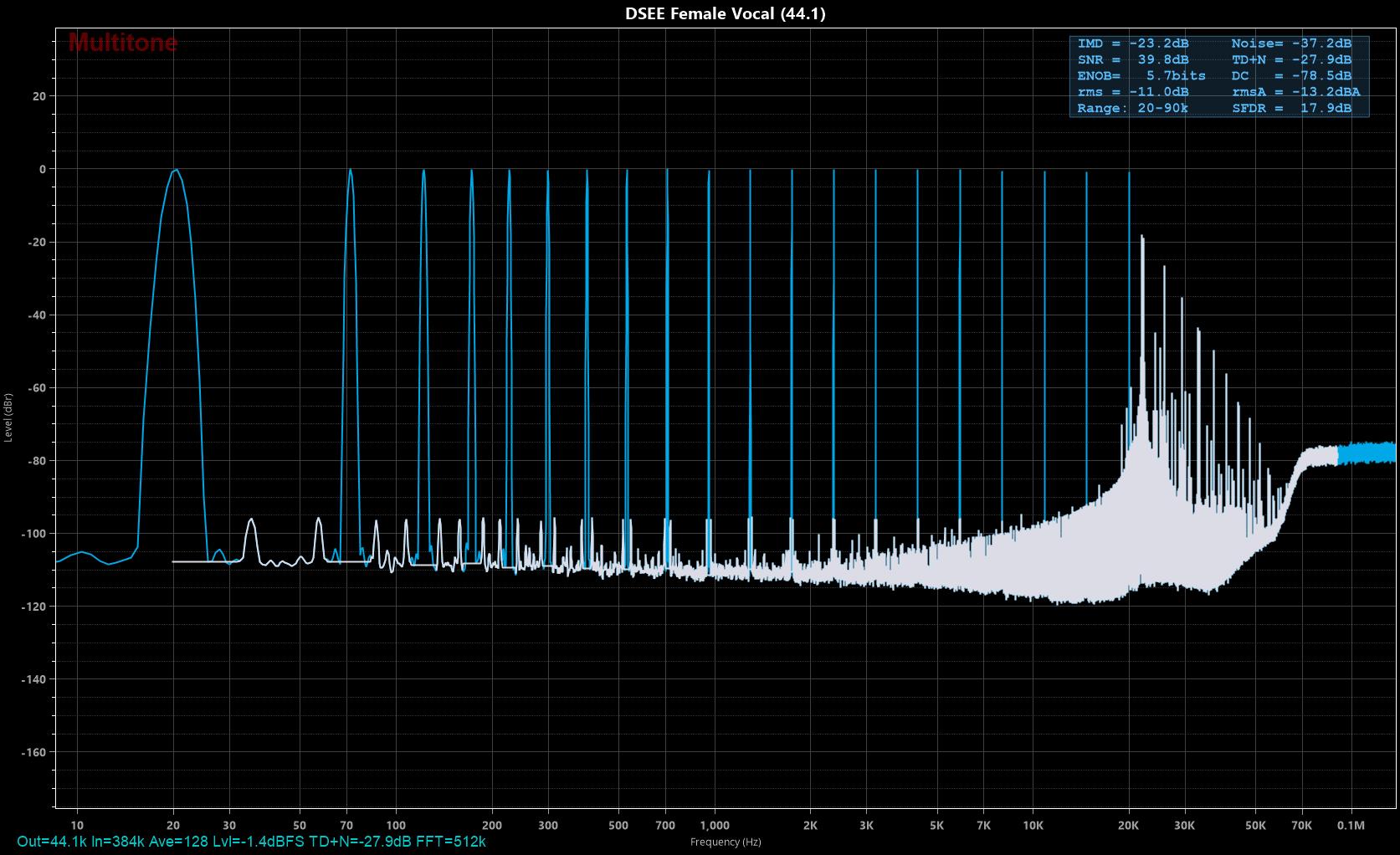1400x855 pixels.
Task: Click the '1,000' frequency axis tick label
Action: pyautogui.click(x=715, y=826)
